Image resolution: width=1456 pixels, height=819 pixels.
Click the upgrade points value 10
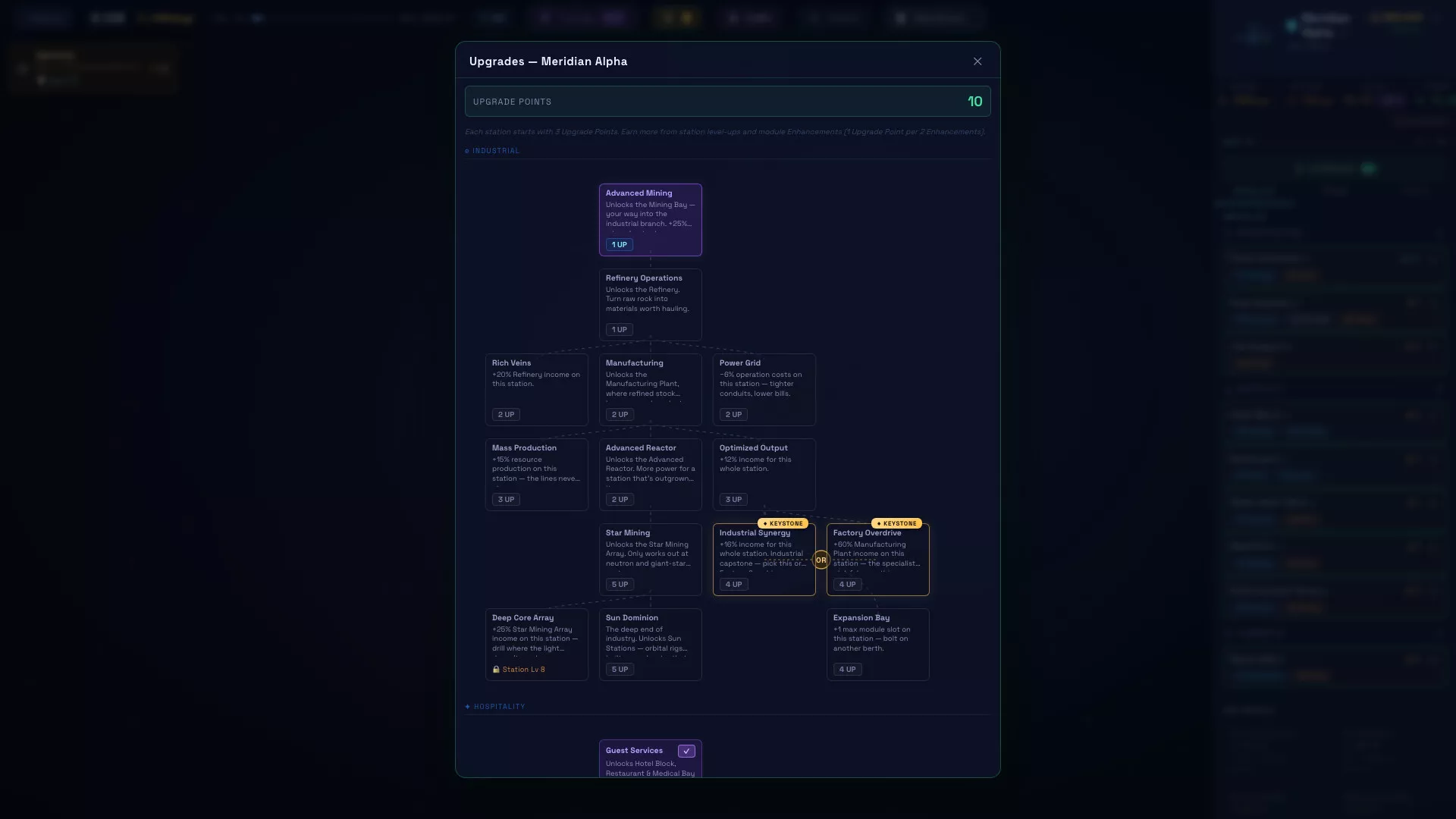coord(974,102)
